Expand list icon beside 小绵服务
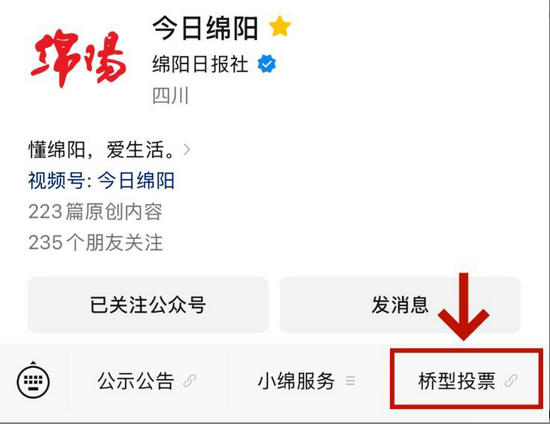The image size is (550, 424). (x=350, y=381)
